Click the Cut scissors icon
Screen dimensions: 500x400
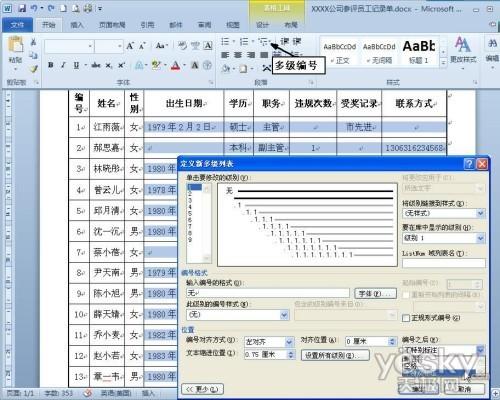(x=33, y=42)
